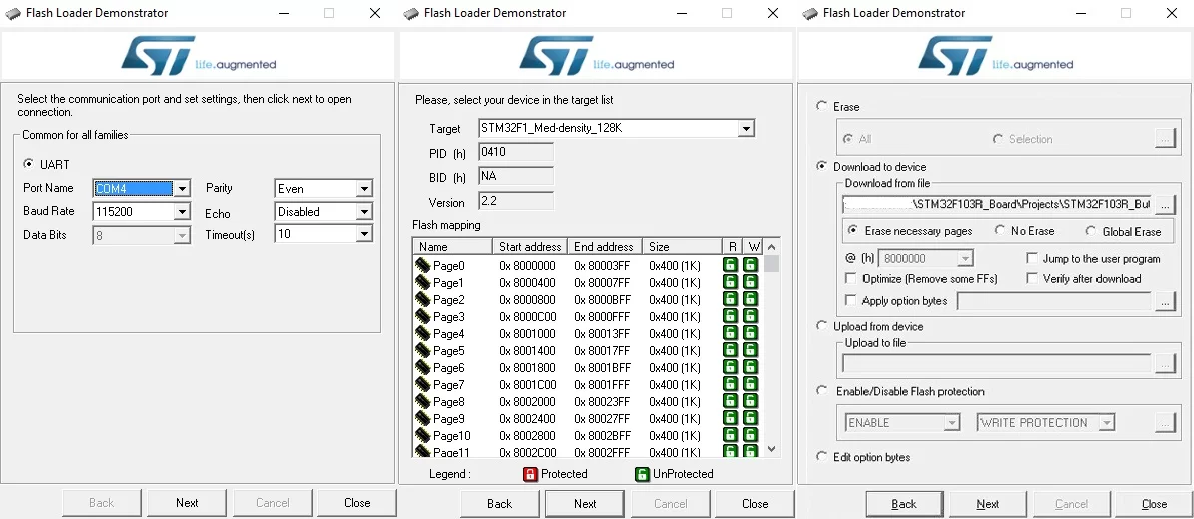Screen dimensions: 1194x519
Task: Click the Name column header
Action: click(453, 247)
